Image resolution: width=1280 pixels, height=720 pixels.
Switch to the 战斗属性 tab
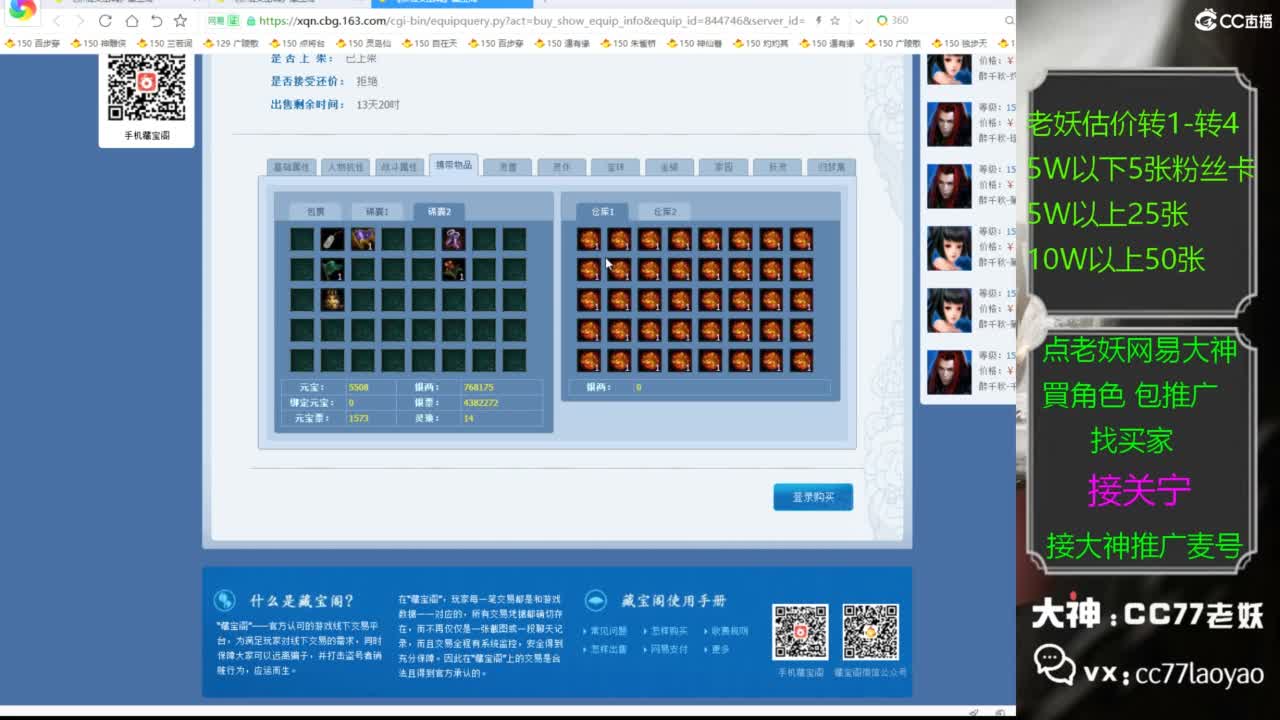[399, 167]
